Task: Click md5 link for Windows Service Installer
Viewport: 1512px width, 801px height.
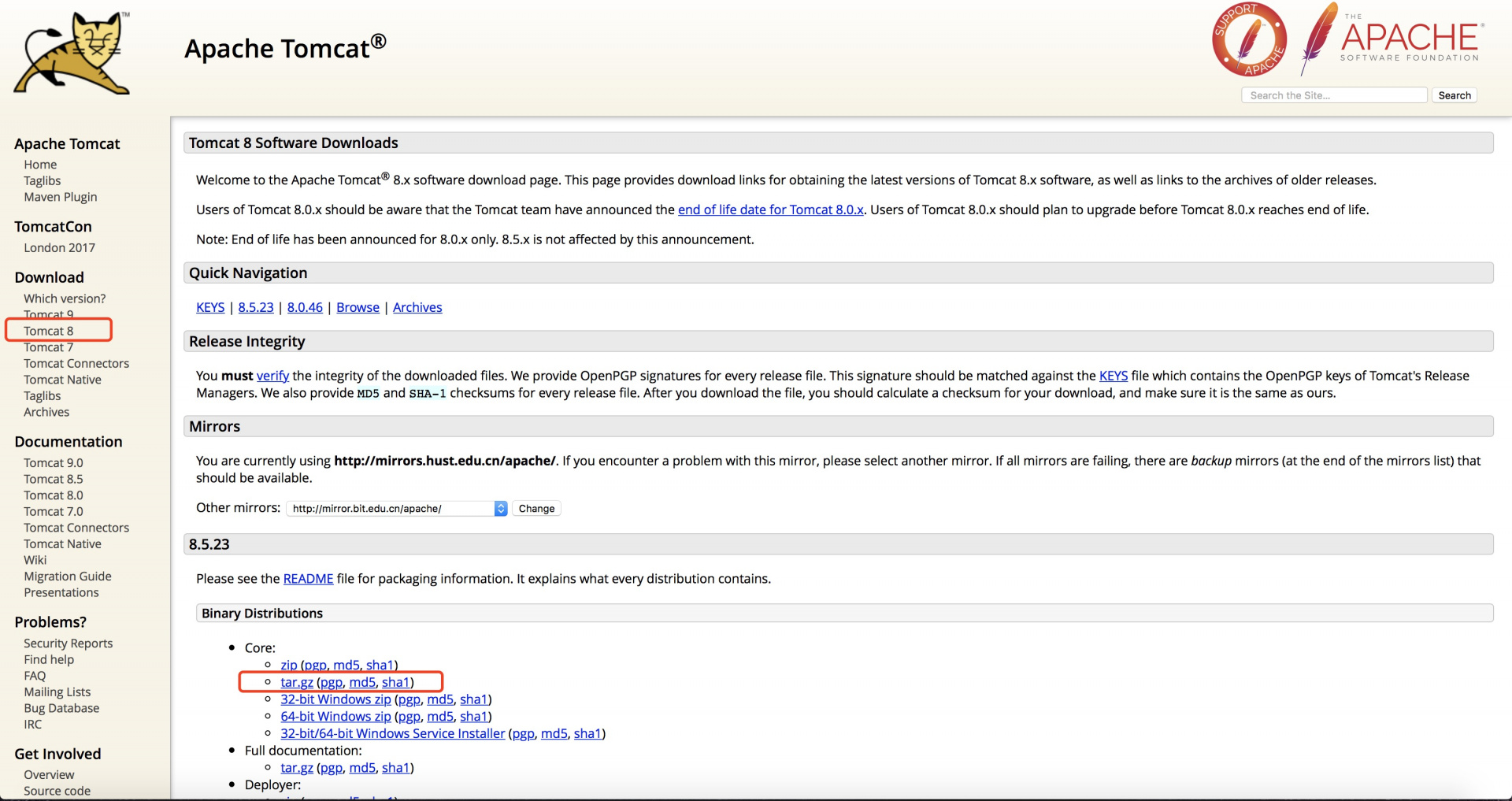Action: [x=554, y=734]
